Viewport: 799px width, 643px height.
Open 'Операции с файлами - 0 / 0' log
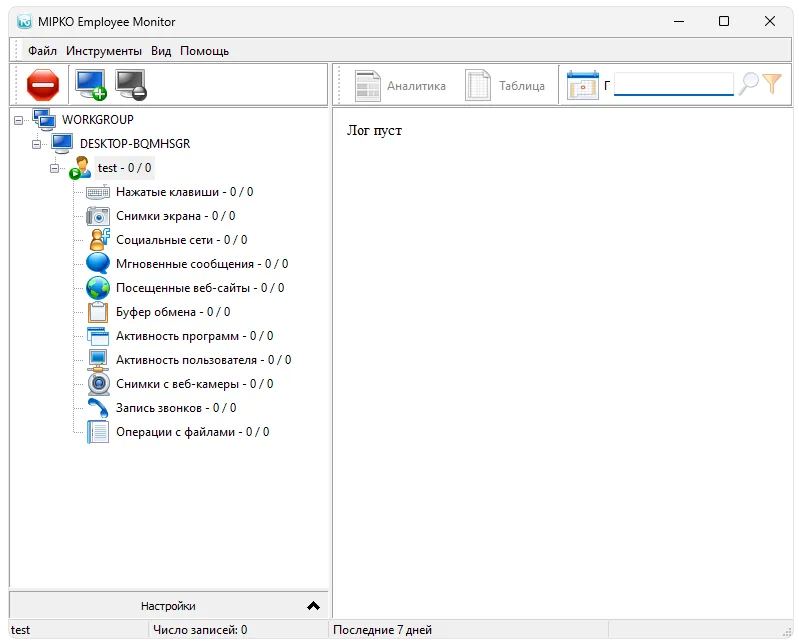[x=193, y=432]
